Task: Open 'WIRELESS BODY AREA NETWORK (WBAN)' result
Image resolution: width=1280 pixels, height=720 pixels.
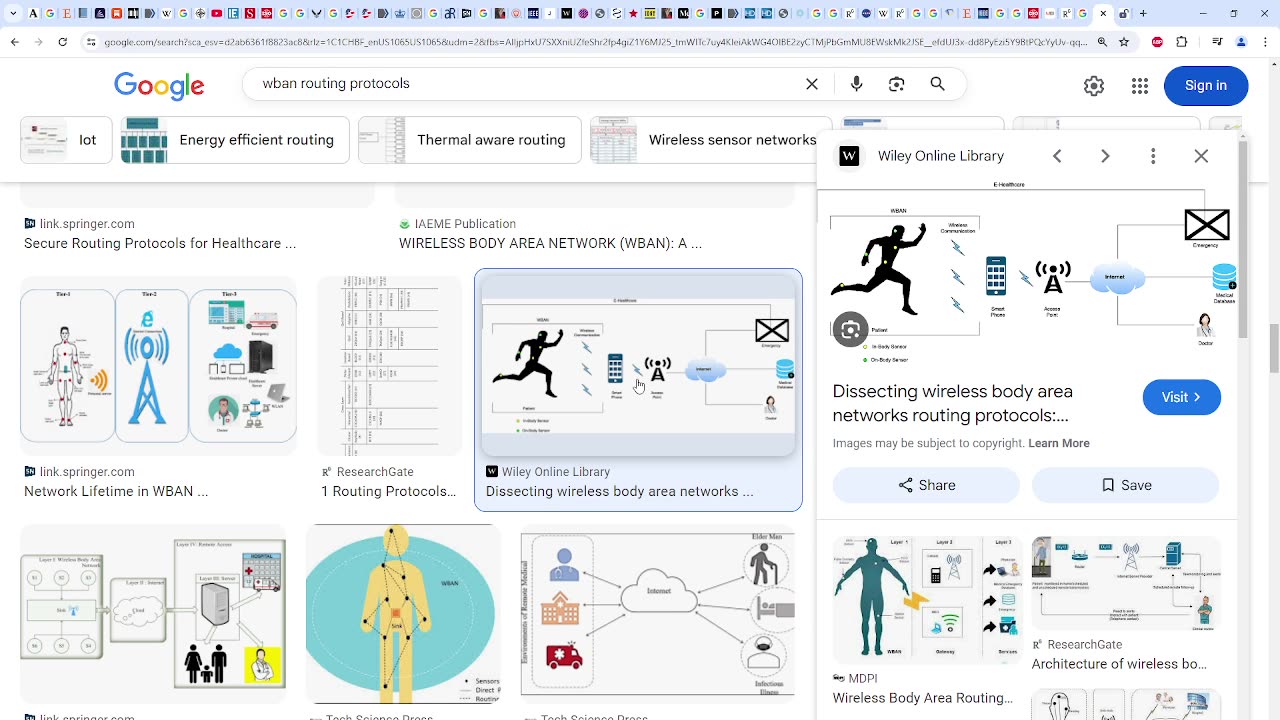Action: pos(551,243)
